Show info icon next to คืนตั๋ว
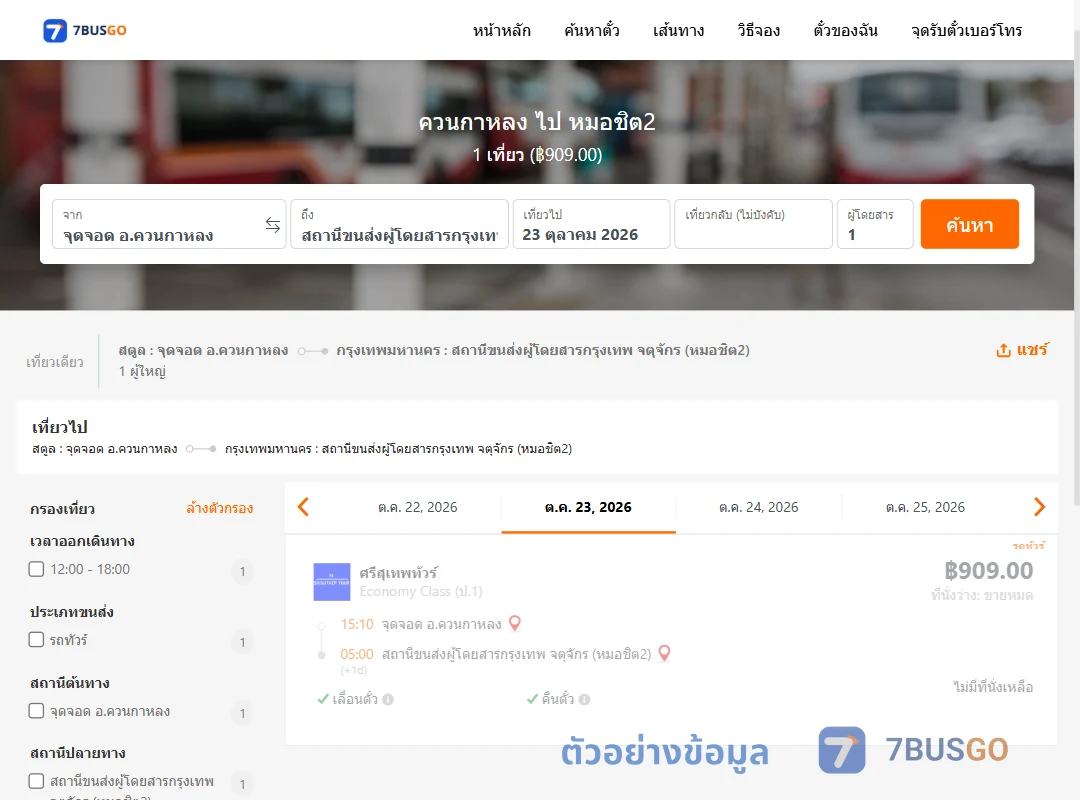The image size is (1080, 800). 584,699
